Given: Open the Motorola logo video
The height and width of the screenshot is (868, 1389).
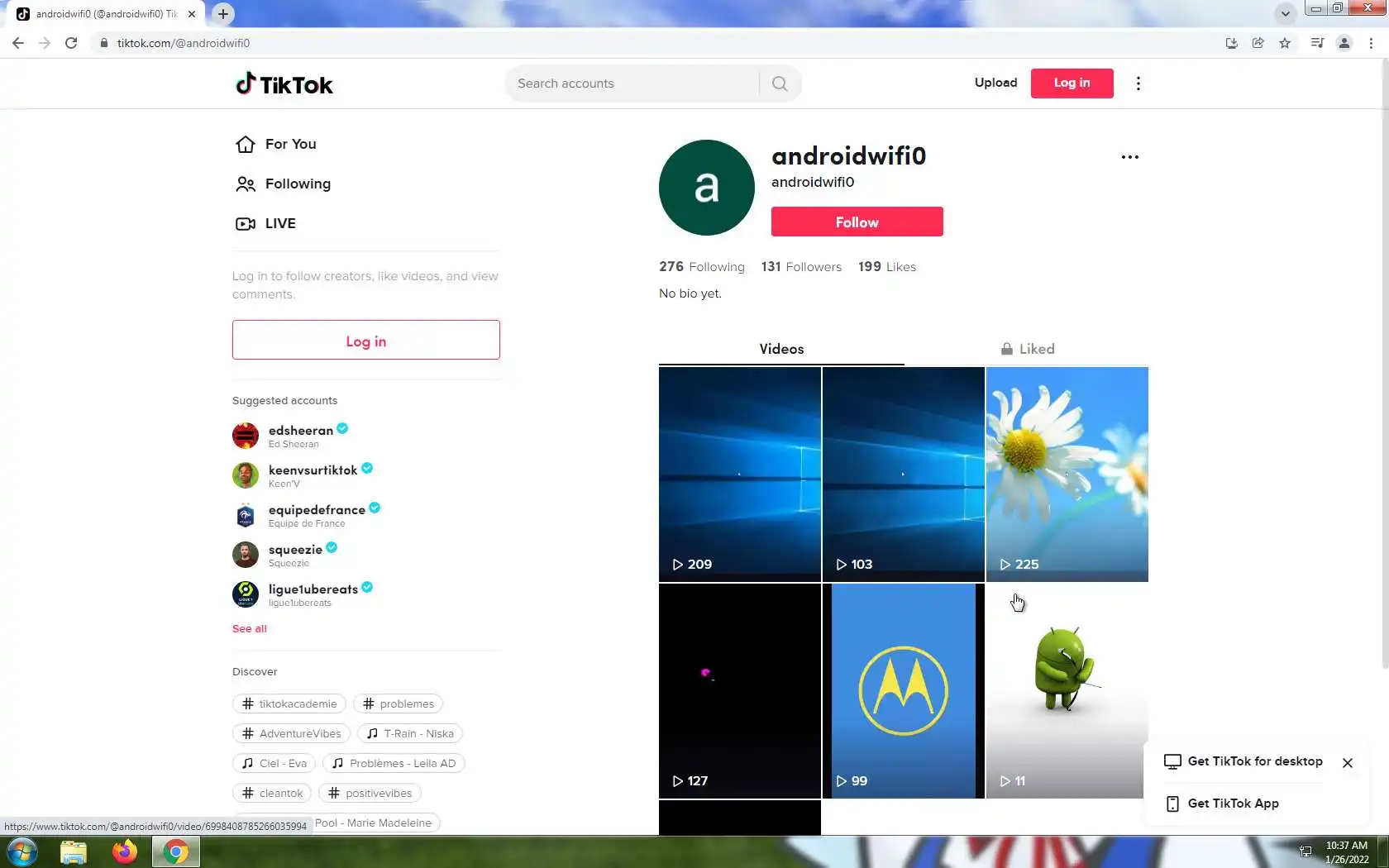Looking at the screenshot, I should click(904, 691).
